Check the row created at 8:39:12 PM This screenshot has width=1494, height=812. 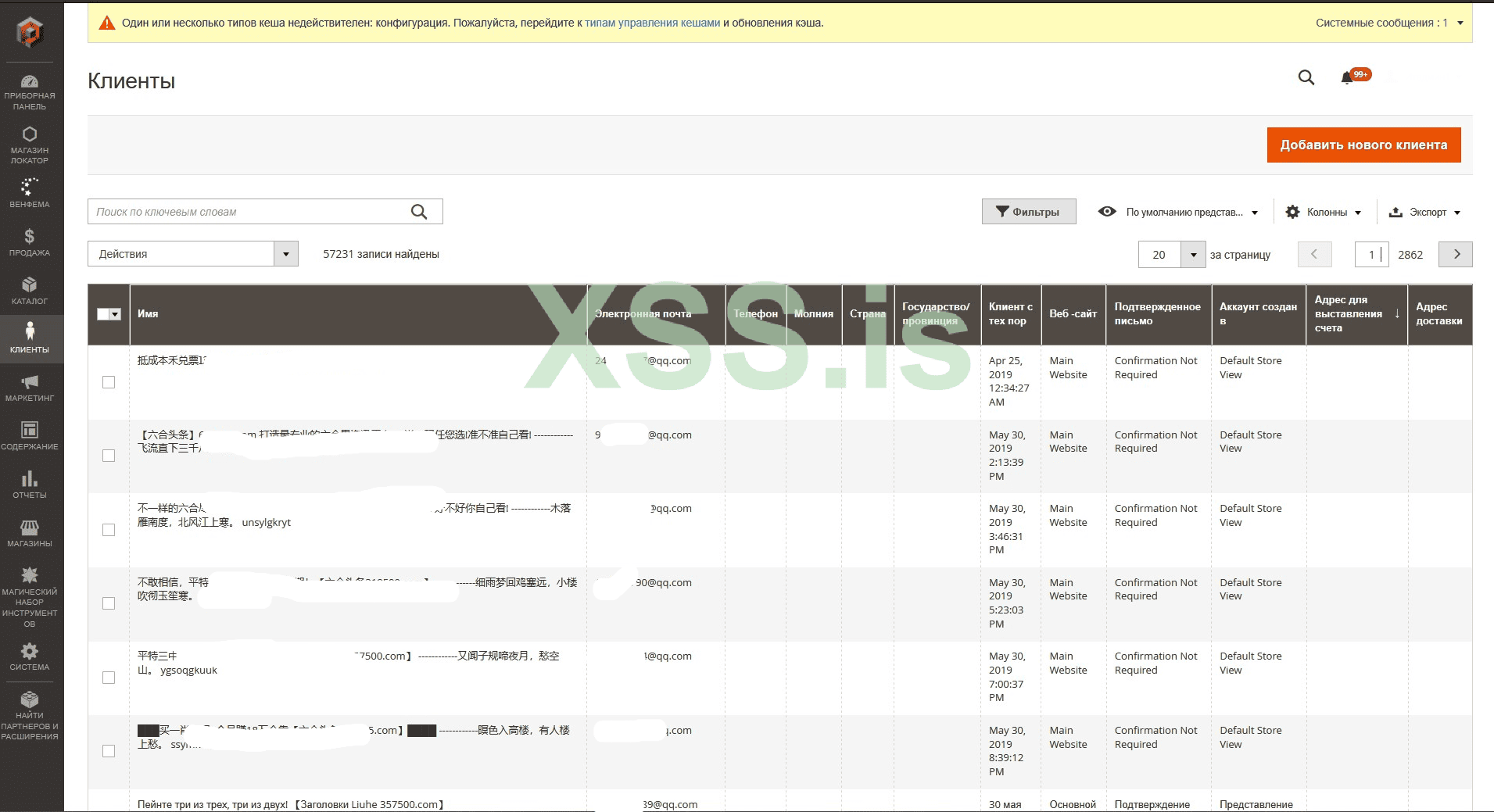coord(109,751)
